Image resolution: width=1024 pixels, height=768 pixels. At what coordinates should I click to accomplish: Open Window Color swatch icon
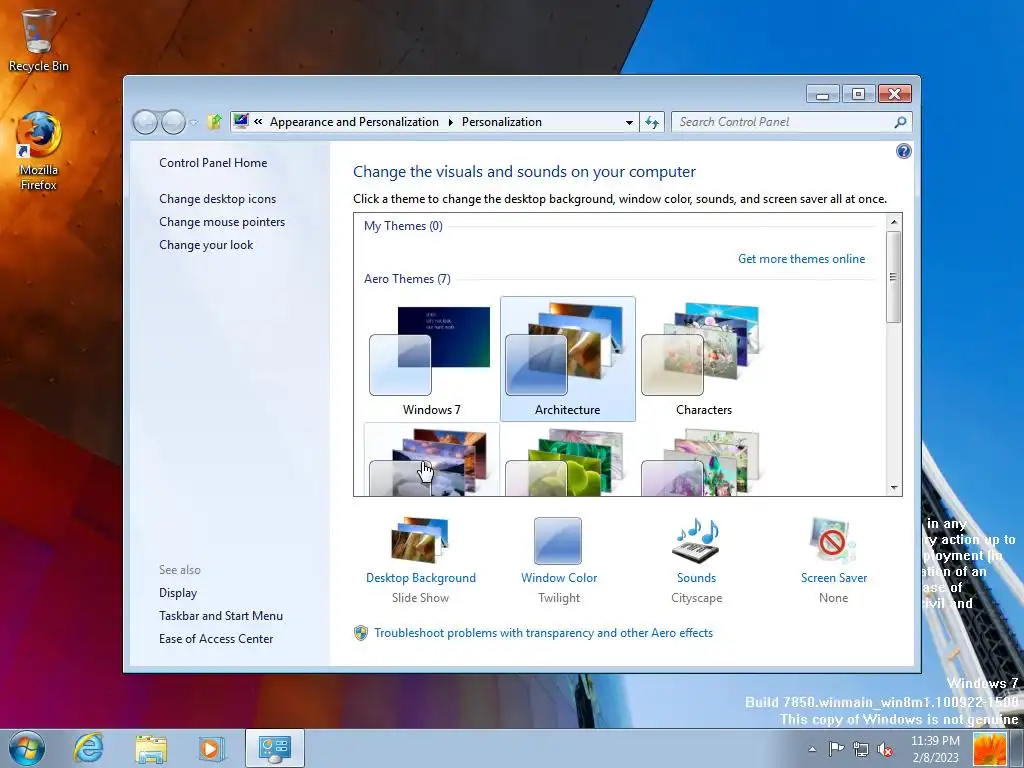558,540
